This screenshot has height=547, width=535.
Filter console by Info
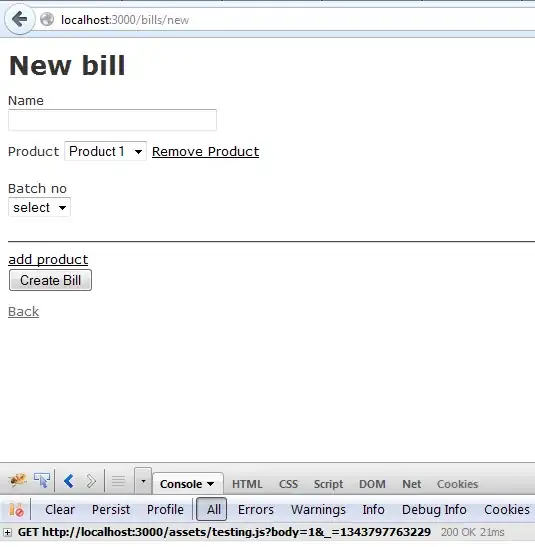(373, 510)
